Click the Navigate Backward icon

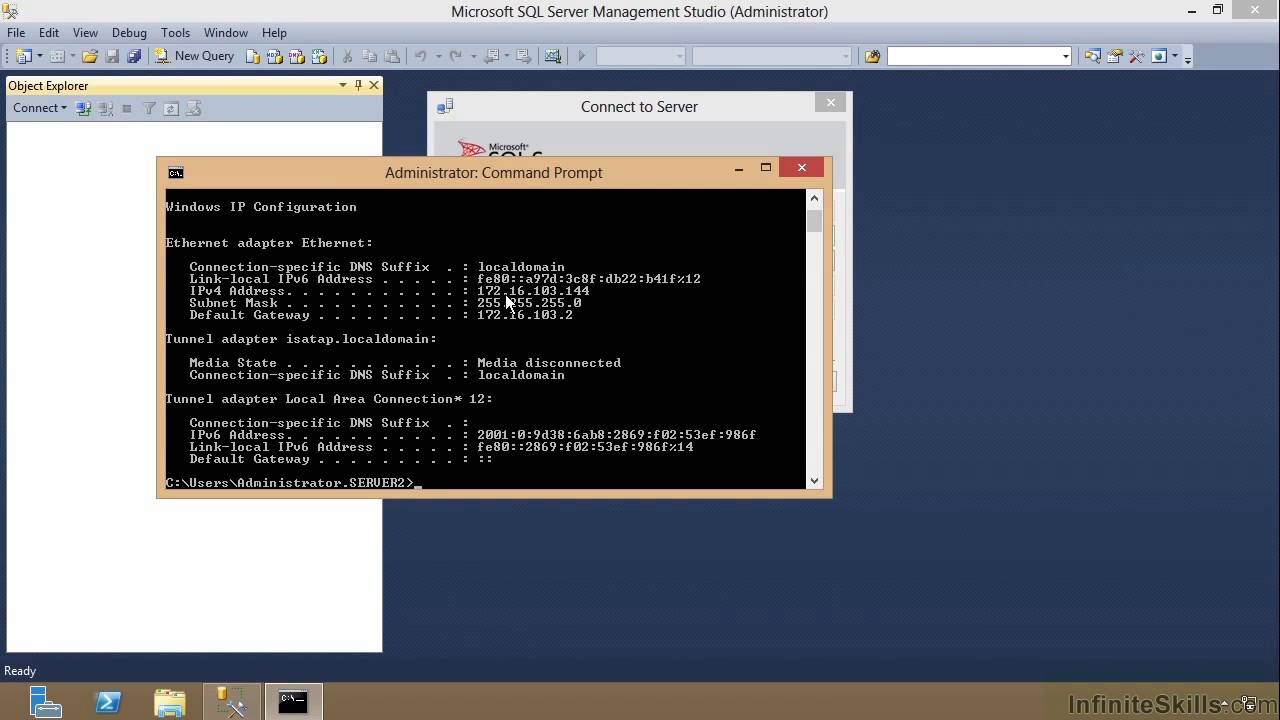click(x=491, y=57)
